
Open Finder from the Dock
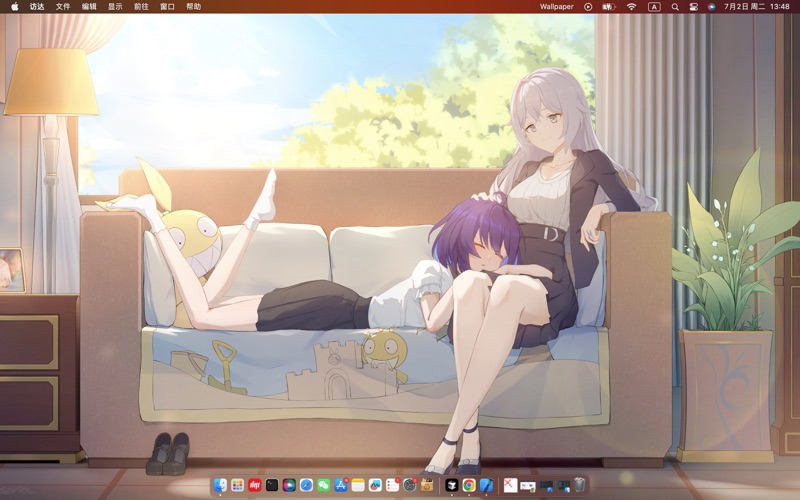(x=220, y=484)
